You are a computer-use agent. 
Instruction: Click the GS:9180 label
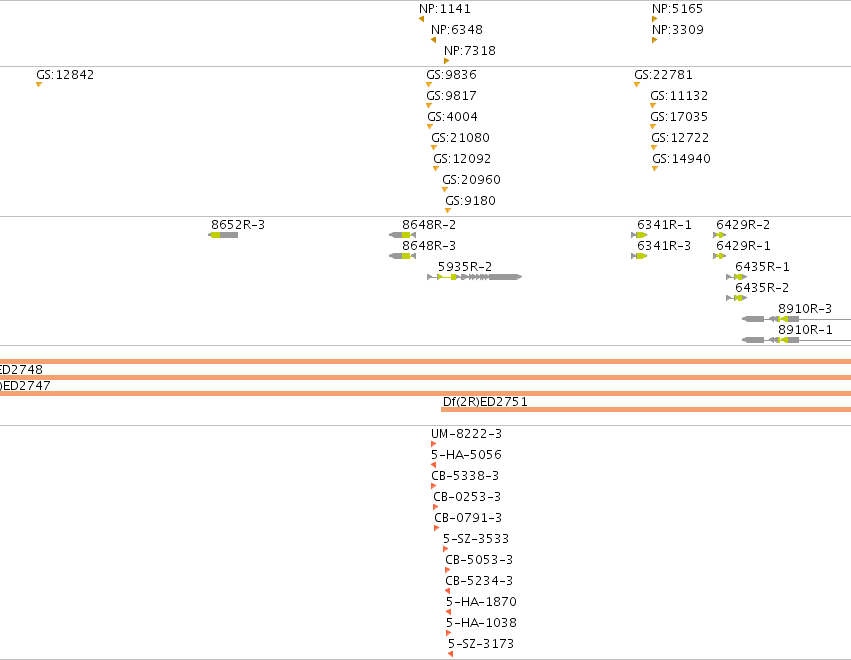tap(470, 201)
